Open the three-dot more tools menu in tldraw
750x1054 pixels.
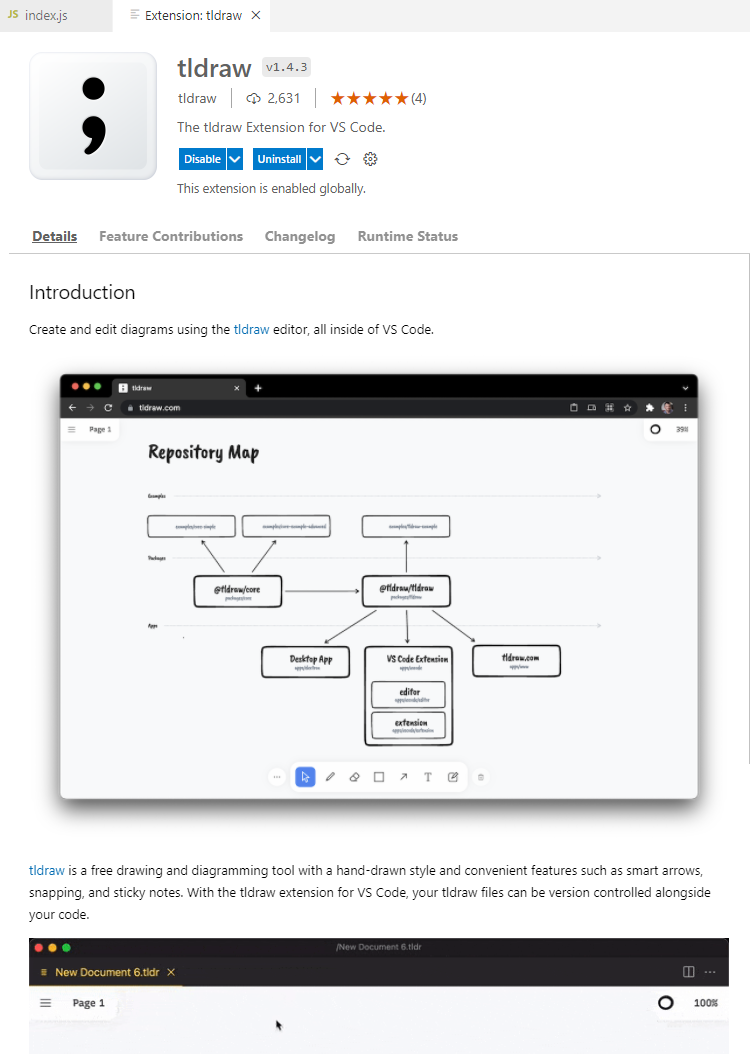click(276, 776)
